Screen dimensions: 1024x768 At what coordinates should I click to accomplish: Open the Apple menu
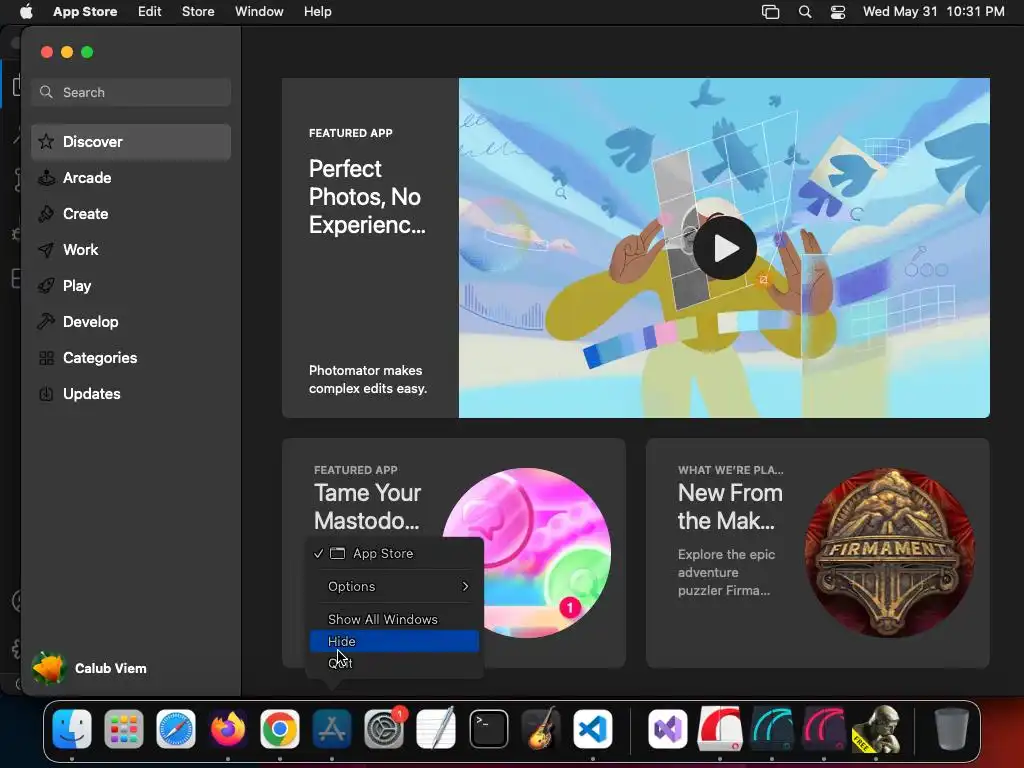tap(26, 12)
